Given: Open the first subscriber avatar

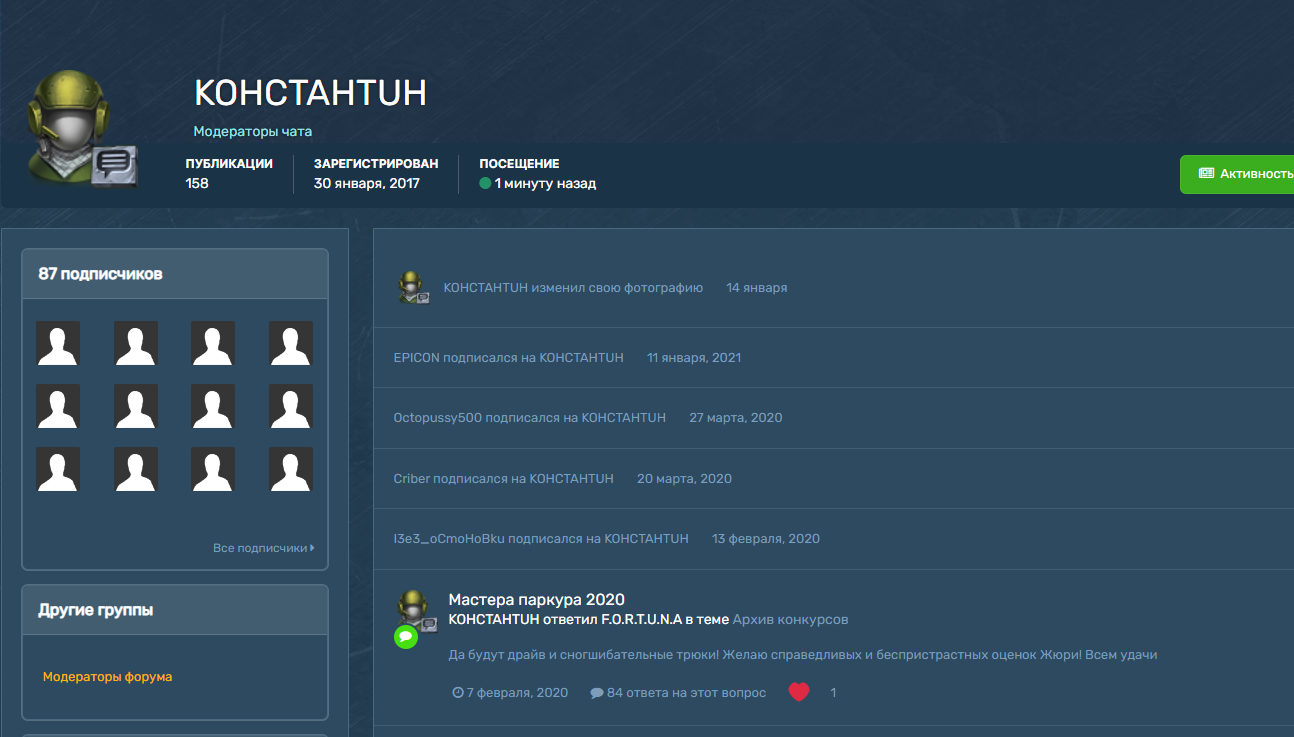Looking at the screenshot, I should (58, 343).
